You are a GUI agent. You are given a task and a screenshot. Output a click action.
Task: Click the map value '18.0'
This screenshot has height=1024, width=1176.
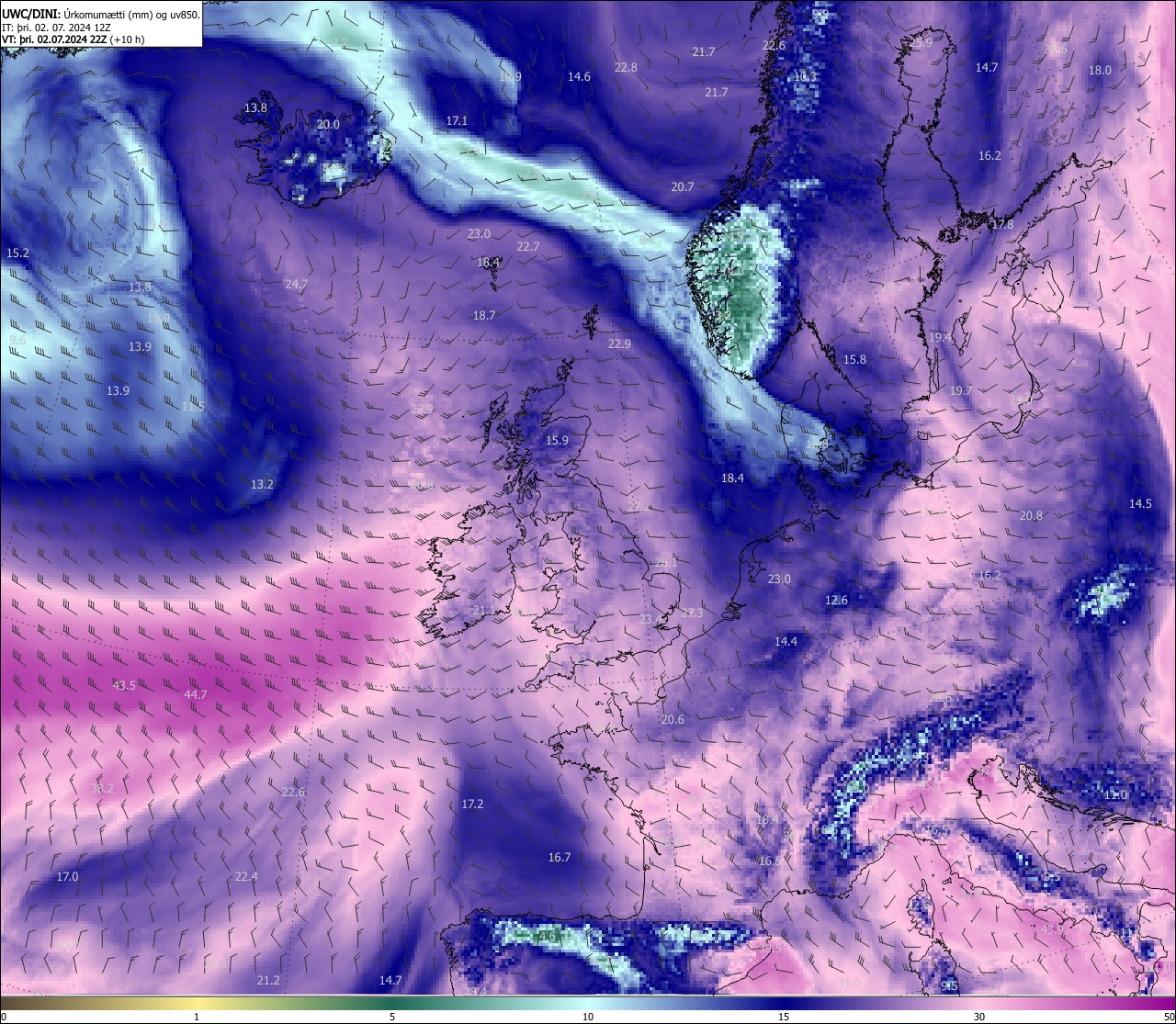1100,70
